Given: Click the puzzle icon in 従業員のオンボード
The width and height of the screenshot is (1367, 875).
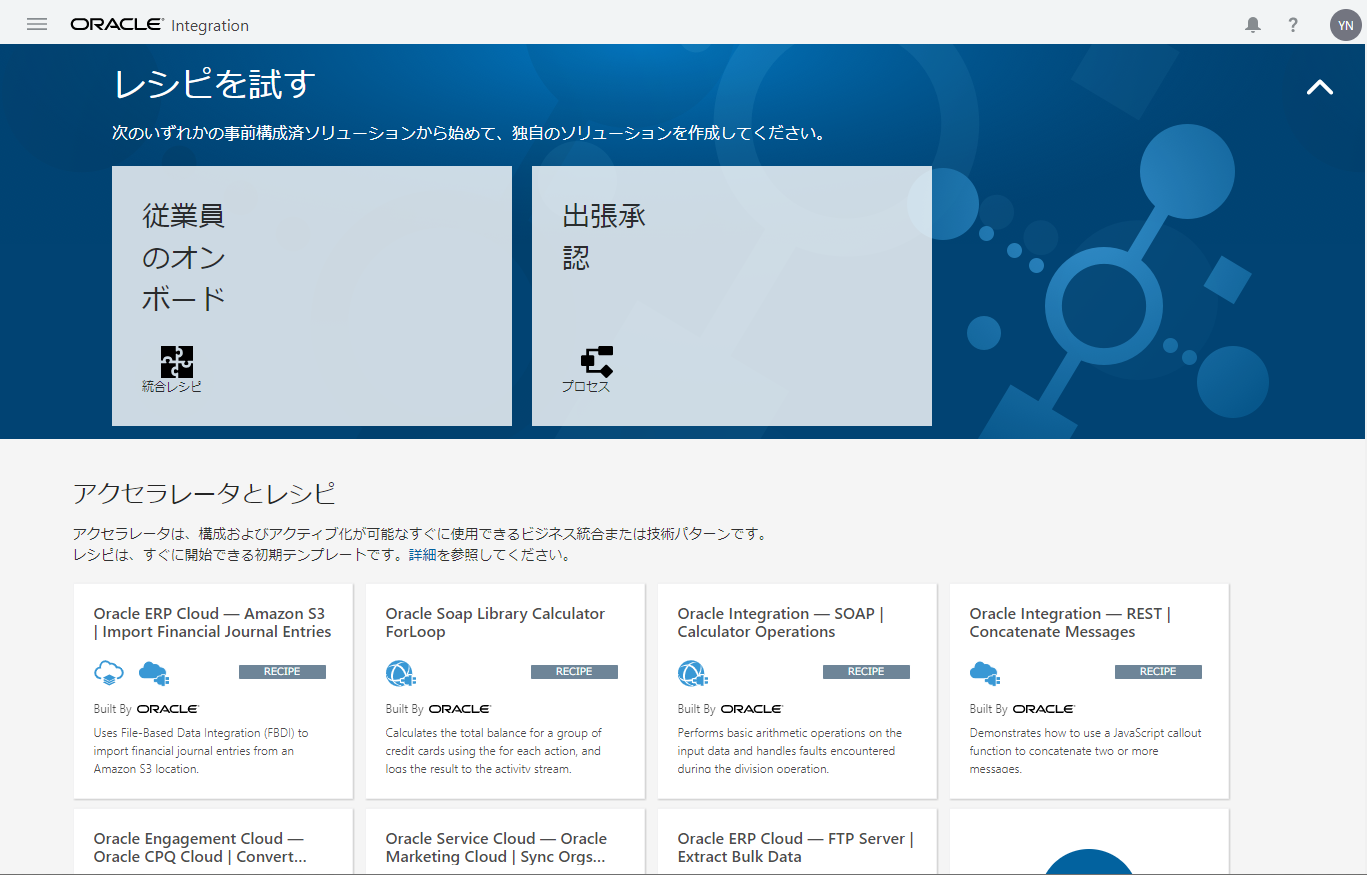Looking at the screenshot, I should (176, 361).
